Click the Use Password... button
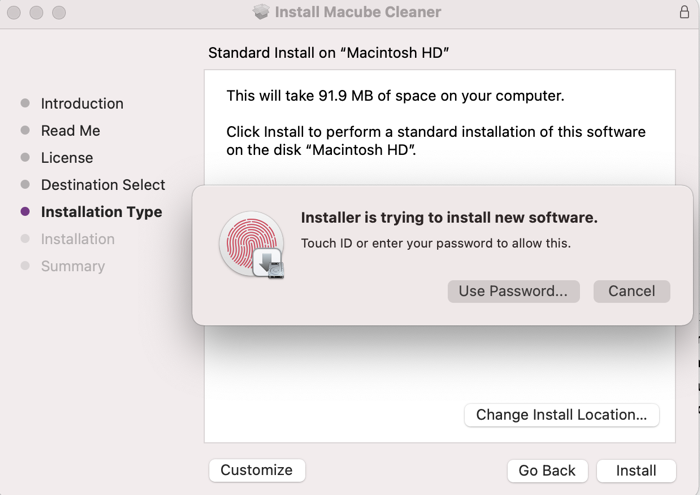This screenshot has width=700, height=495. pyautogui.click(x=513, y=291)
